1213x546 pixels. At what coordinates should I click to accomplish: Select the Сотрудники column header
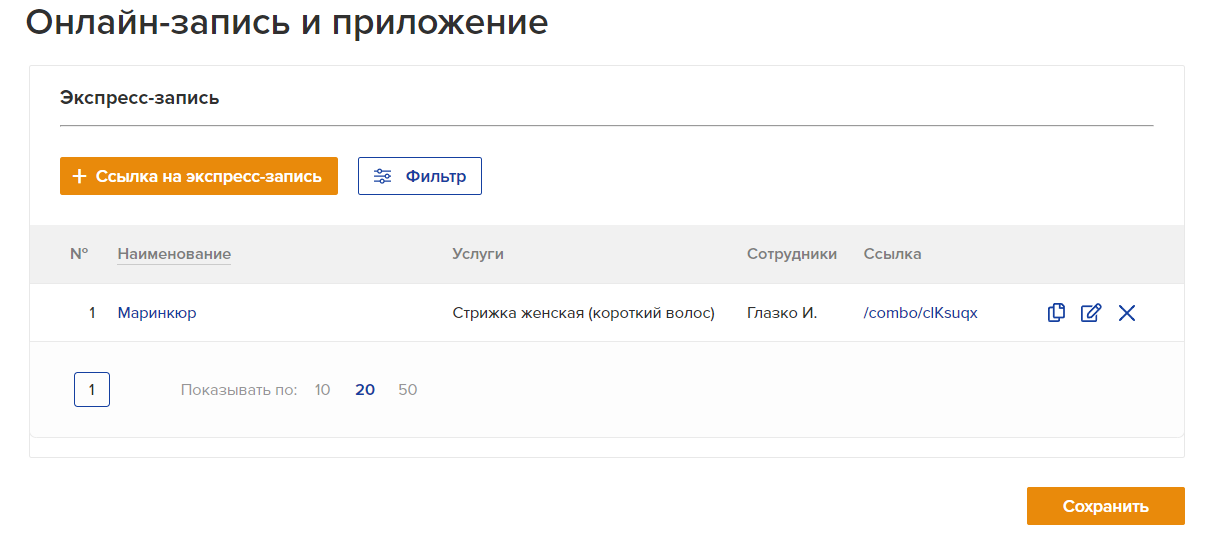792,254
